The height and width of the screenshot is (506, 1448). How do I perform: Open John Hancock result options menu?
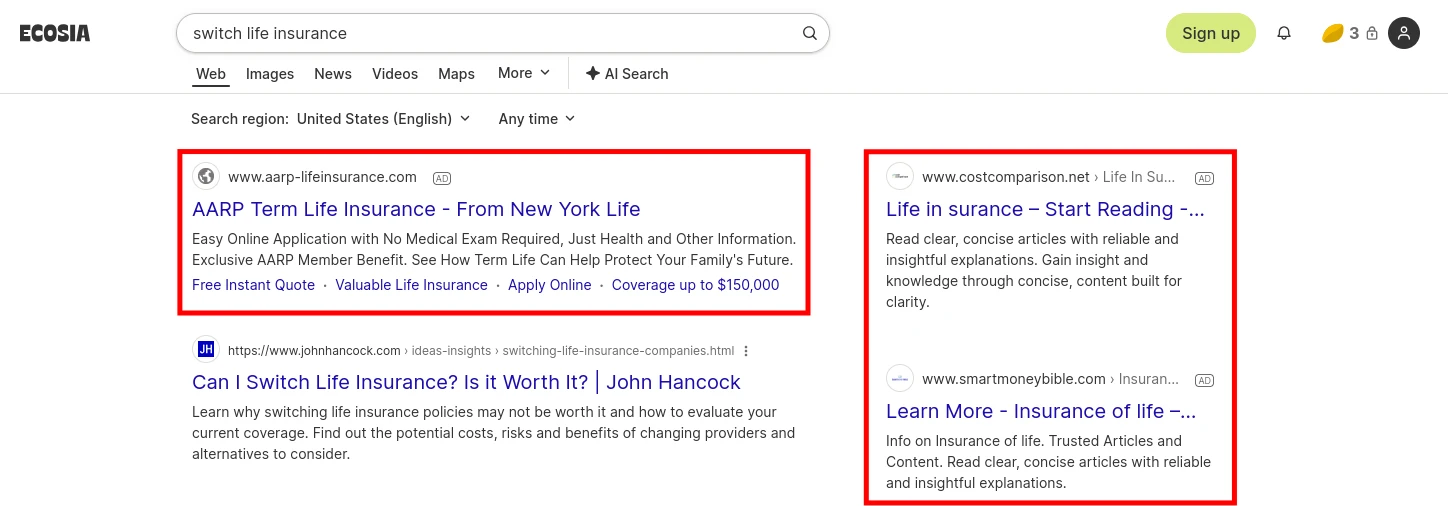pos(746,351)
